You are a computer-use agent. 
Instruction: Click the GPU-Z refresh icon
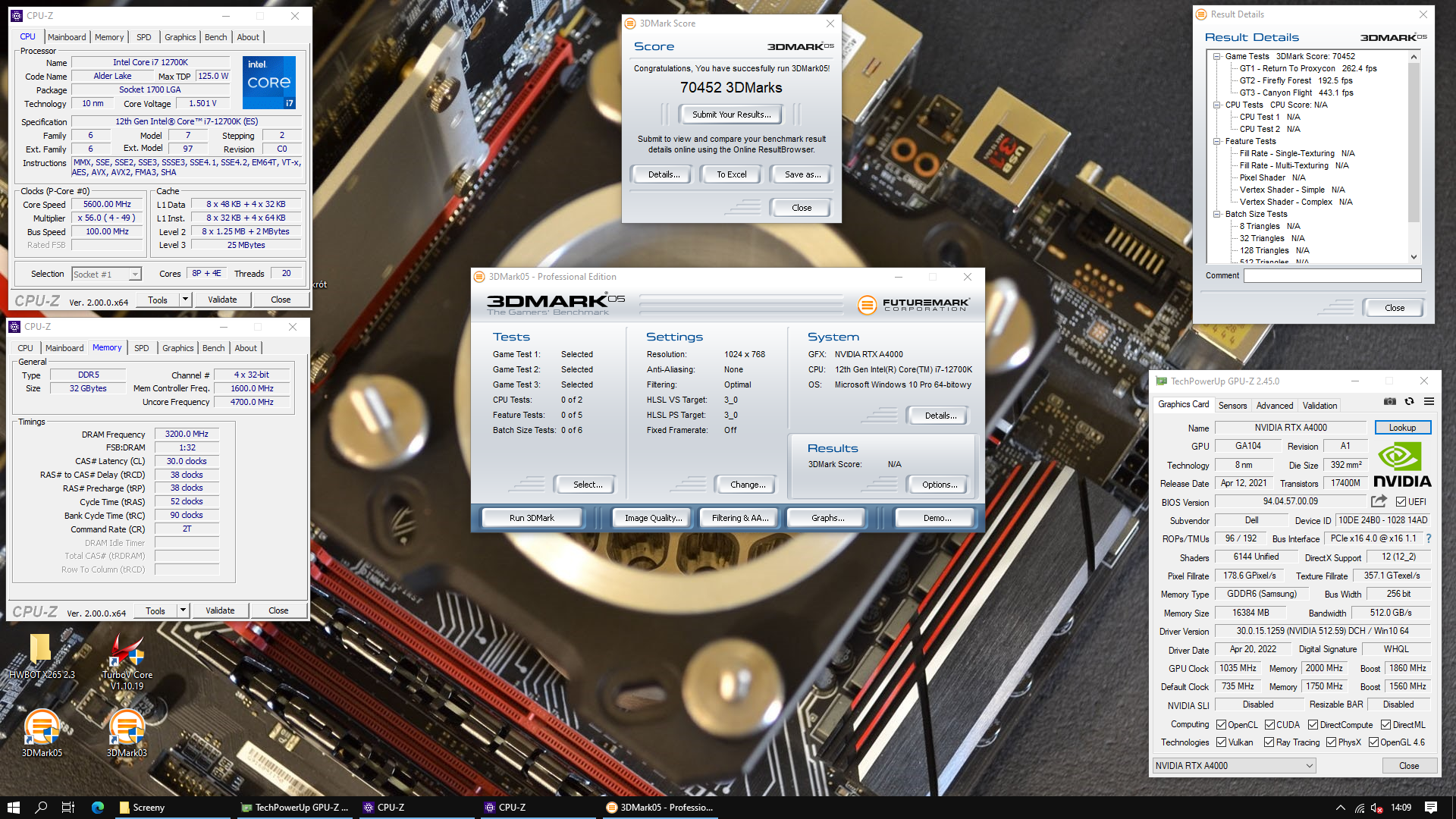(x=1409, y=402)
